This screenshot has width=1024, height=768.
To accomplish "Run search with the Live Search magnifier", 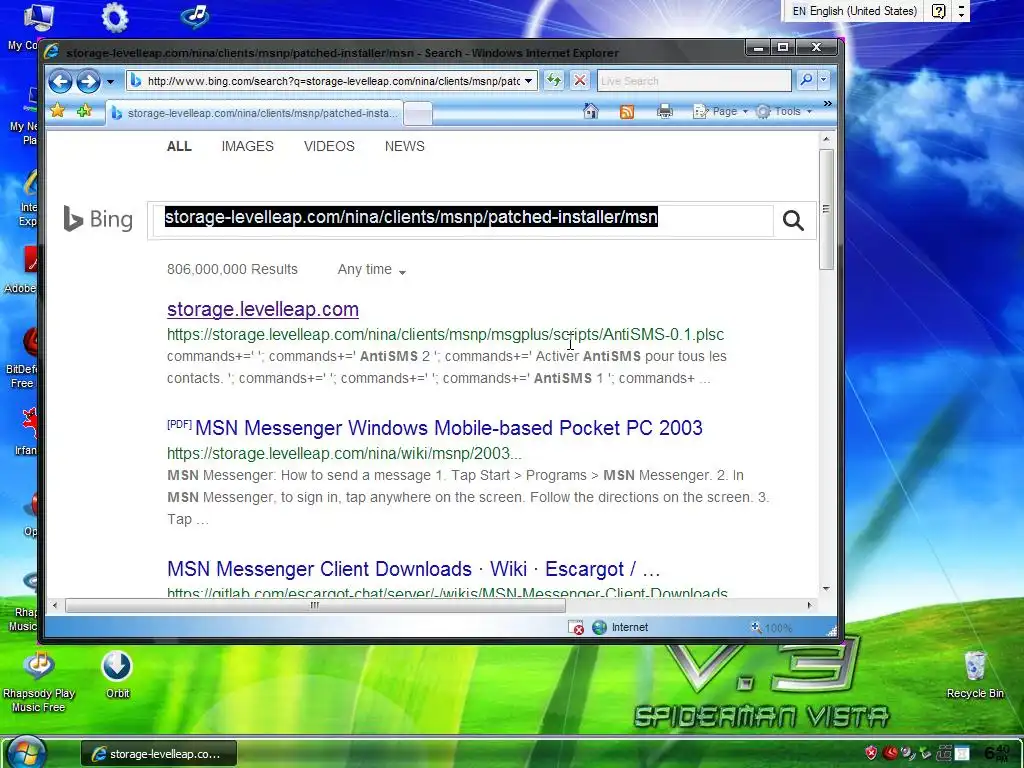I will (807, 80).
